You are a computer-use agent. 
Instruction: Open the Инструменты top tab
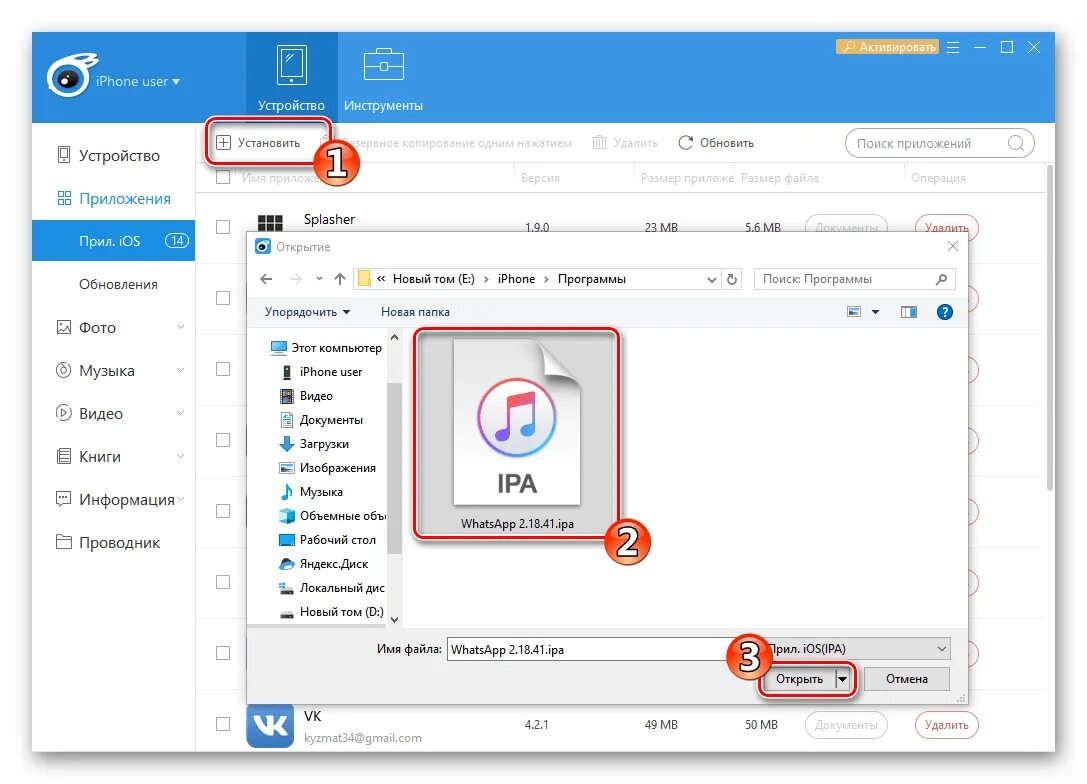pos(383,78)
